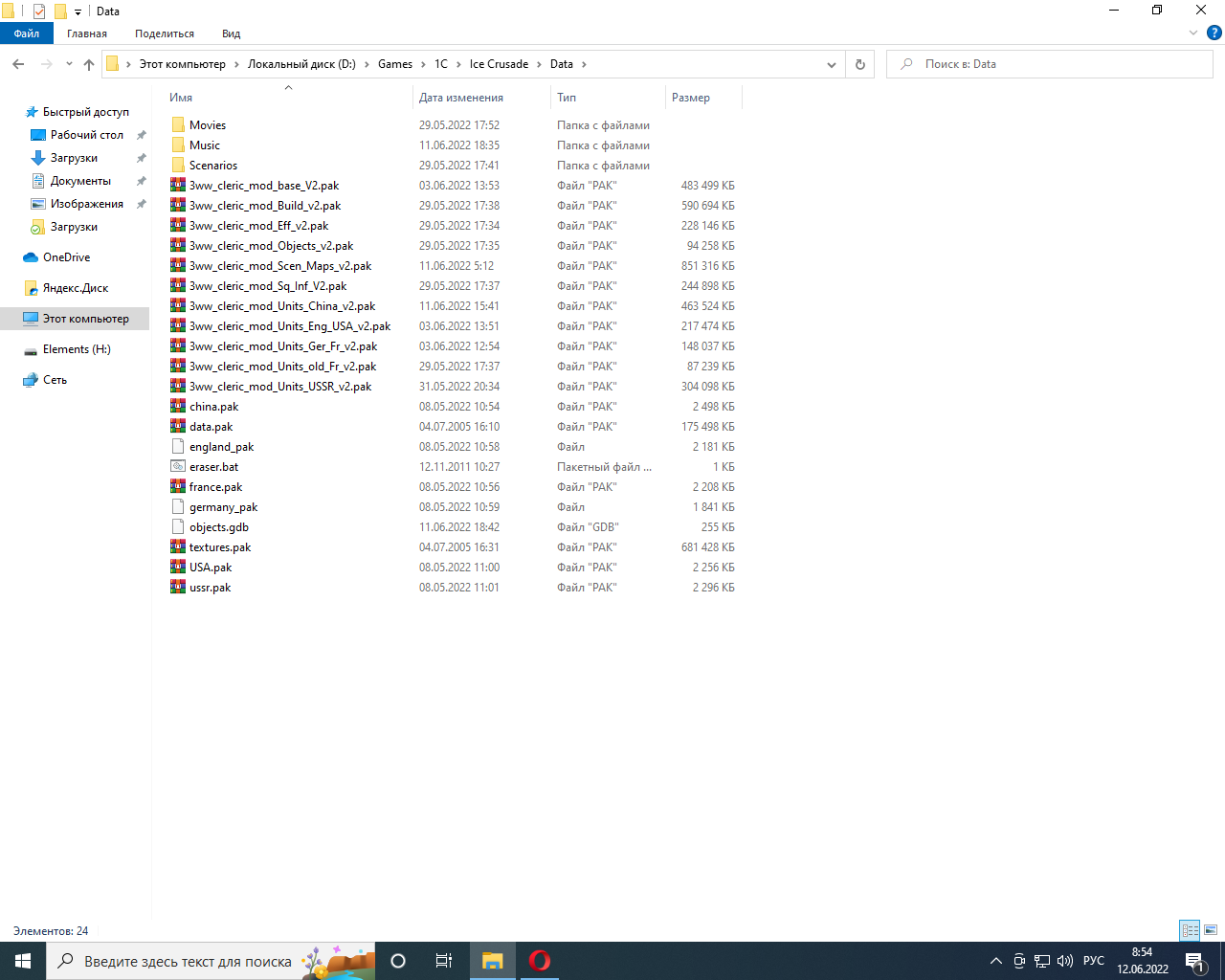Image resolution: width=1225 pixels, height=980 pixels.
Task: Select the file germany_pak
Action: (x=224, y=507)
